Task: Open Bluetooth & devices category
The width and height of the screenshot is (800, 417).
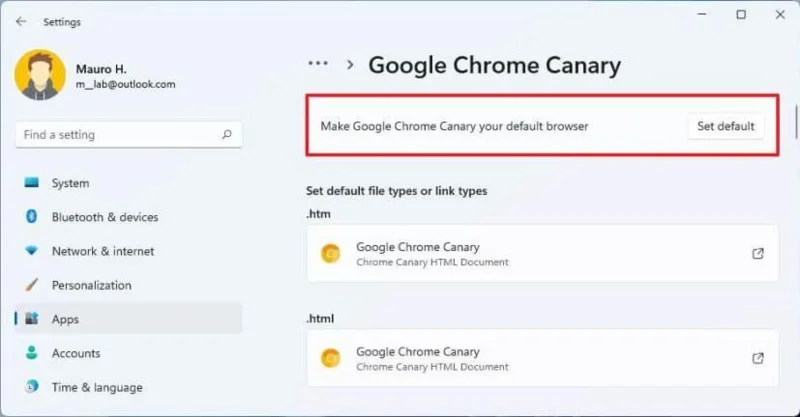Action: click(x=129, y=217)
